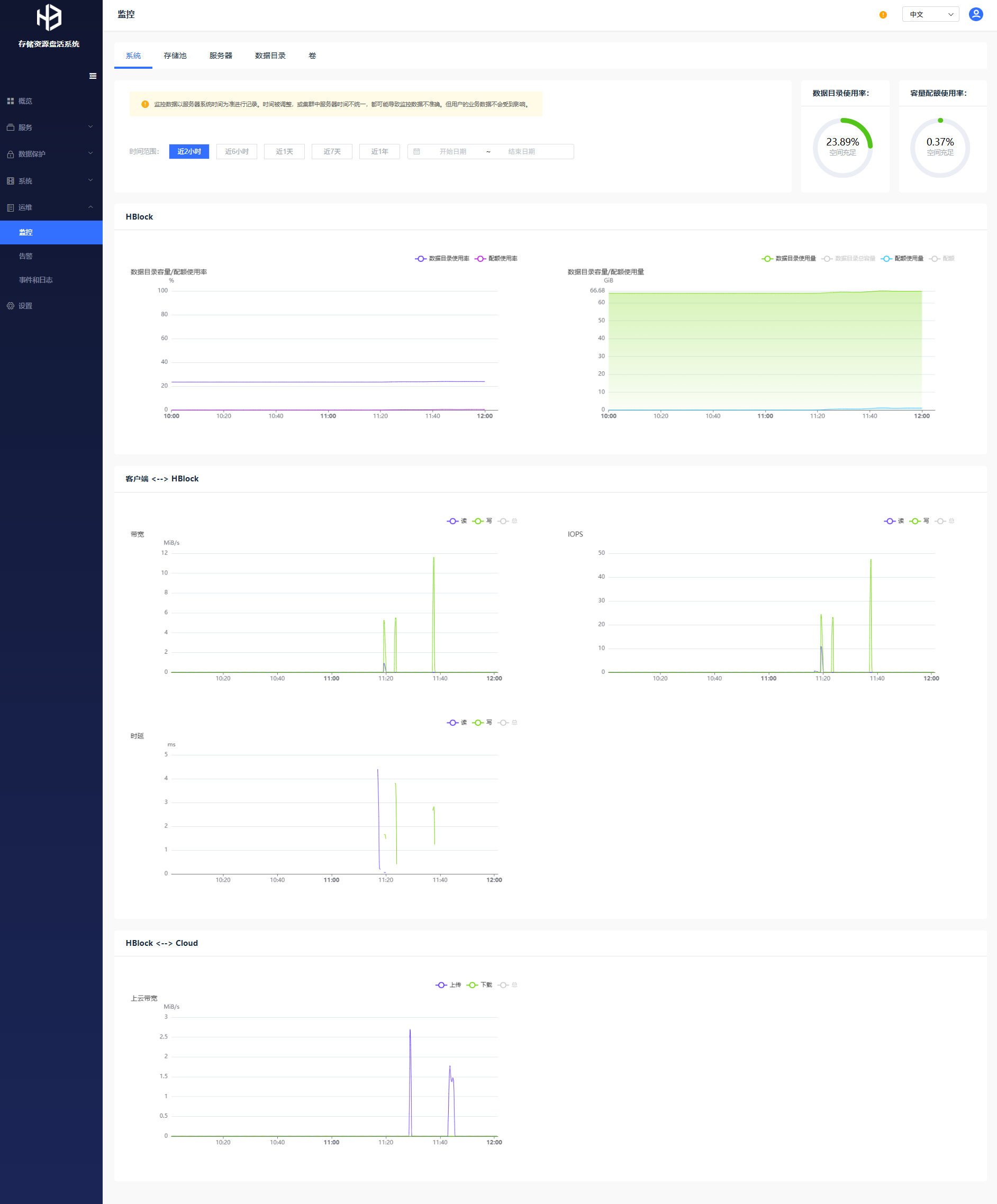
Task: Switch to the 数据目录 tab
Action: [x=270, y=56]
